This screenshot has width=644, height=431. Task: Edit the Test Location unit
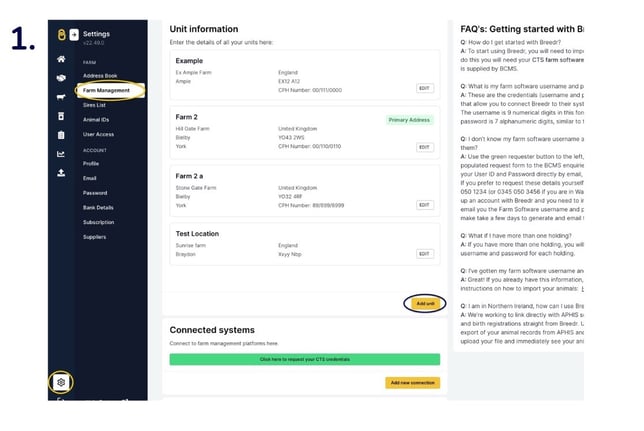(x=424, y=254)
